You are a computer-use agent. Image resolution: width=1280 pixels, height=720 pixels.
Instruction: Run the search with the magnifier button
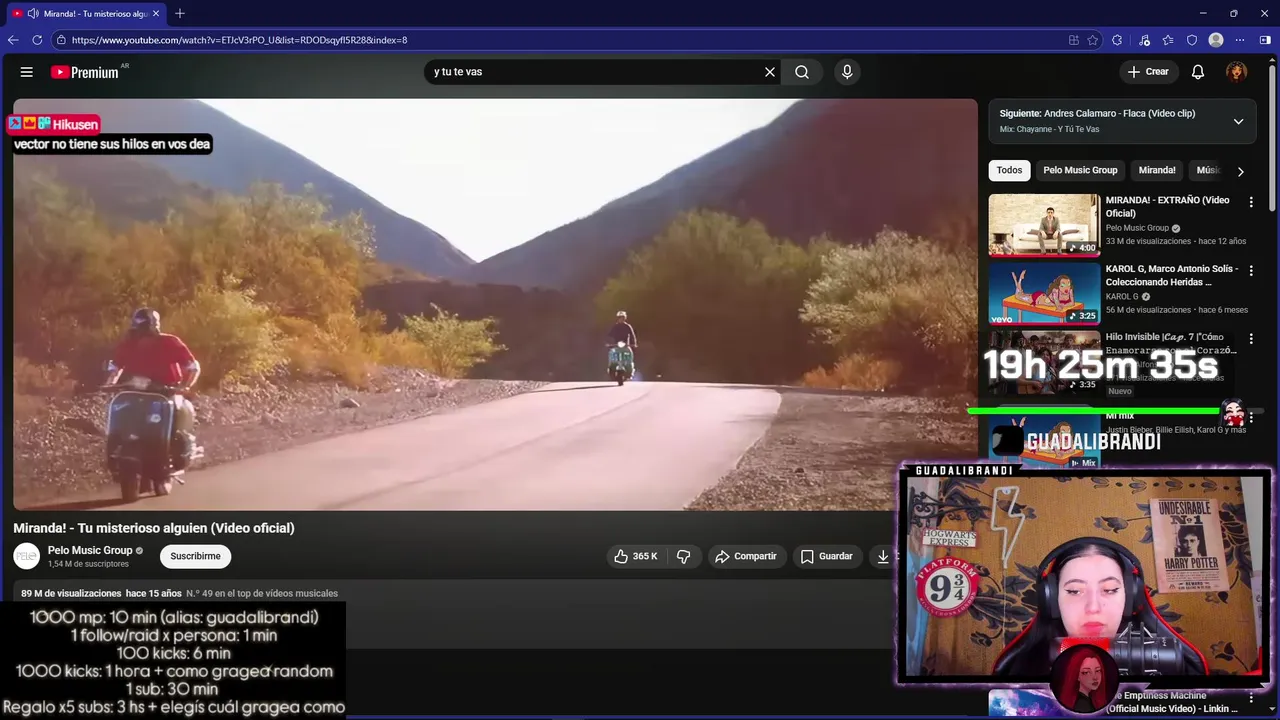coord(802,72)
